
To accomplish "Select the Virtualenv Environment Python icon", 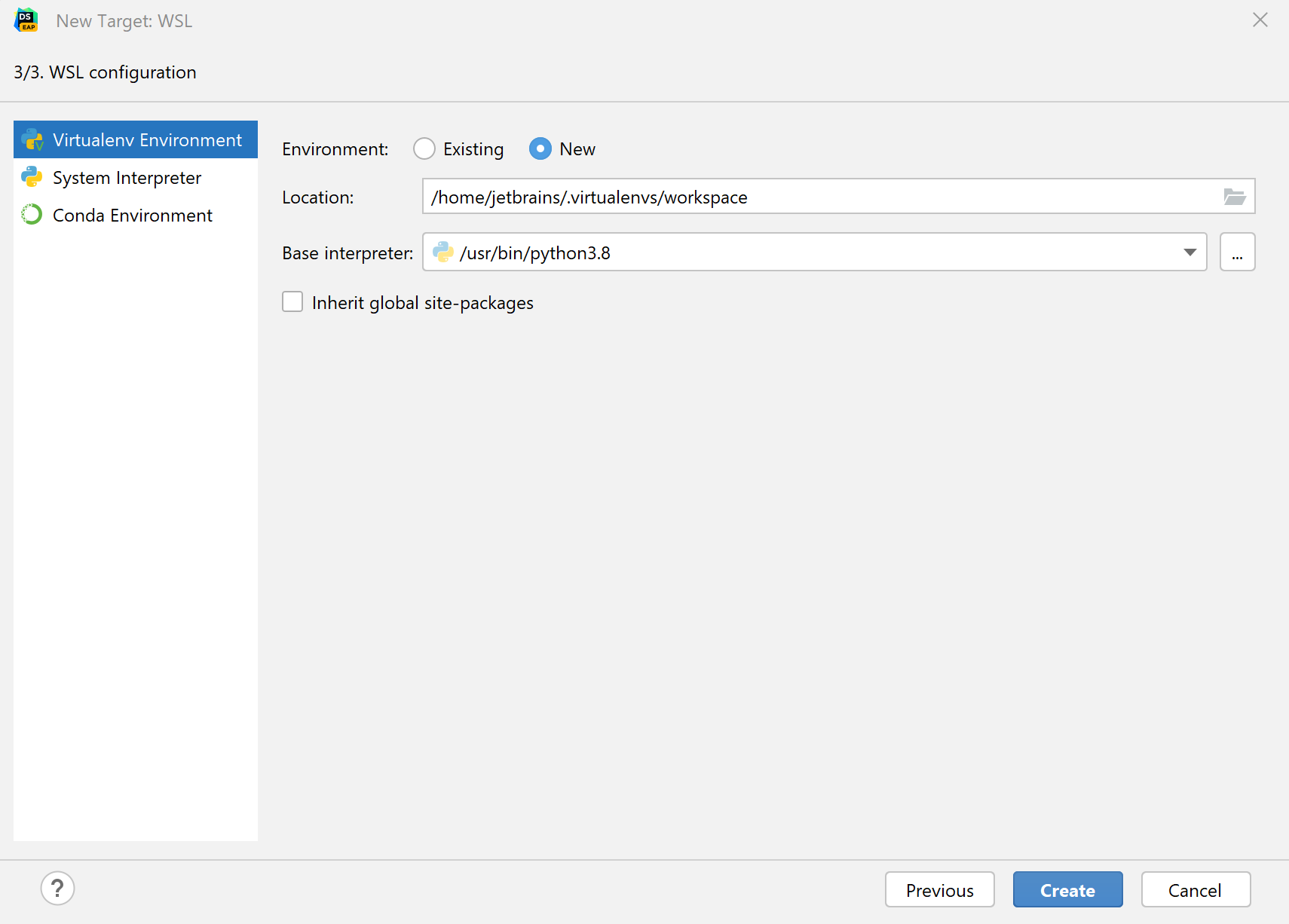I will click(32, 139).
